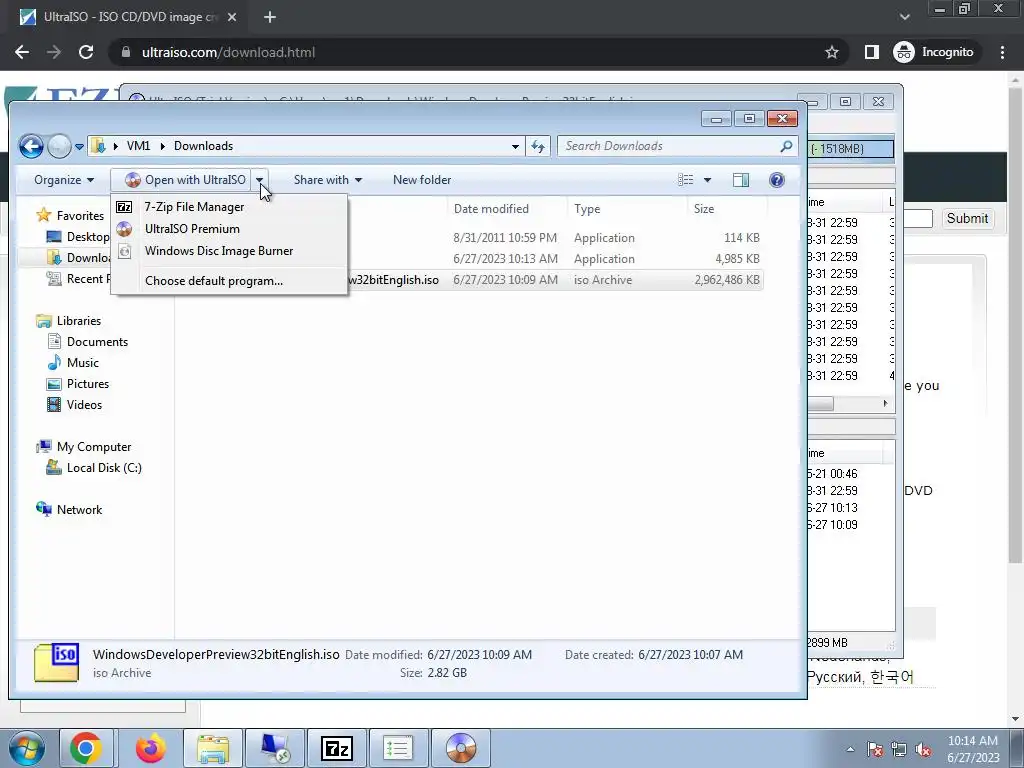The width and height of the screenshot is (1024, 768).
Task: Refresh the Downloads folder view
Action: (537, 147)
